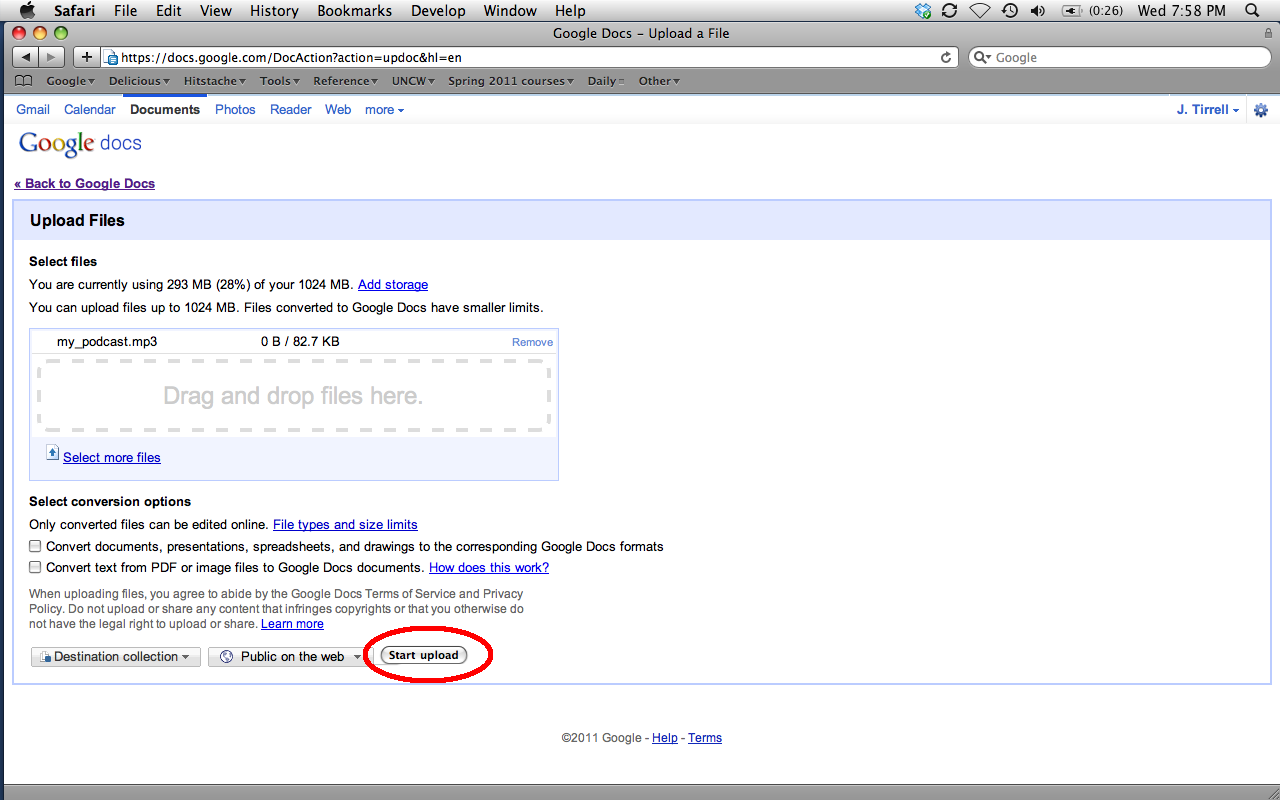Open the History menu
Screen dimensions: 1280x800
point(274,11)
